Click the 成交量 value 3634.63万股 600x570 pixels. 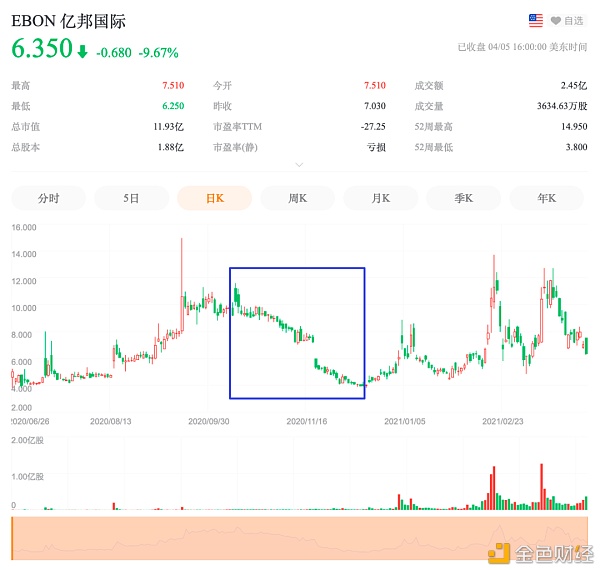click(562, 106)
